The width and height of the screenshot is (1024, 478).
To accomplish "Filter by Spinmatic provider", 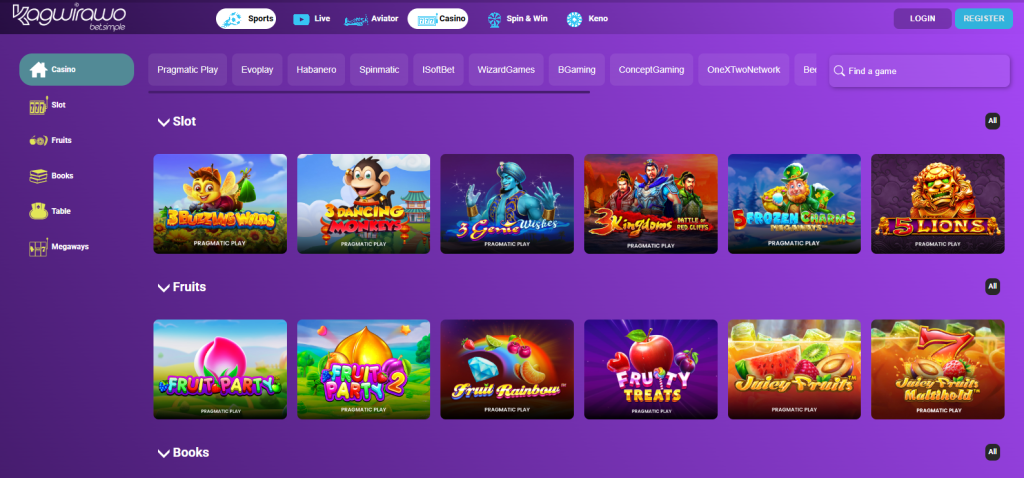I will [x=379, y=70].
